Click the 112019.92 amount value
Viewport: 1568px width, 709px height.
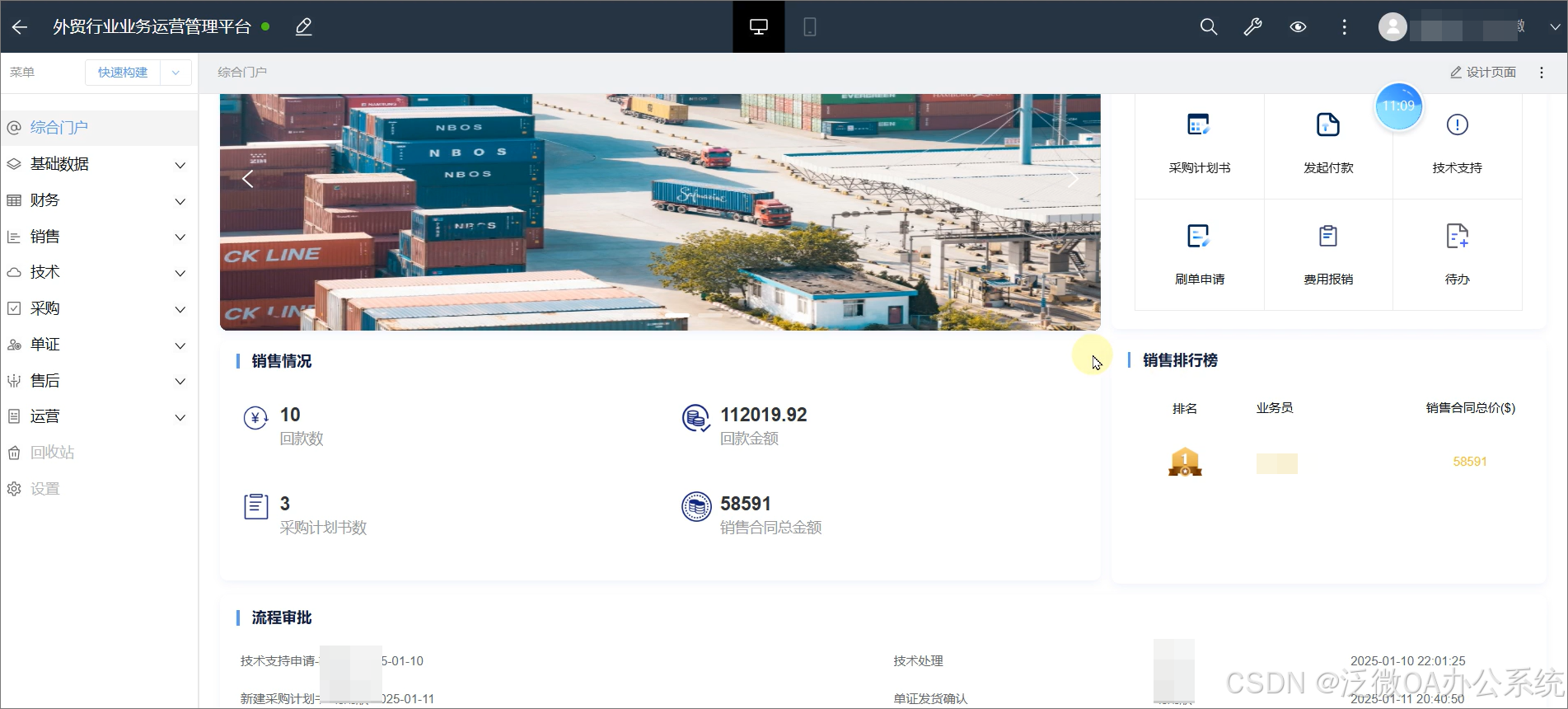coord(764,415)
